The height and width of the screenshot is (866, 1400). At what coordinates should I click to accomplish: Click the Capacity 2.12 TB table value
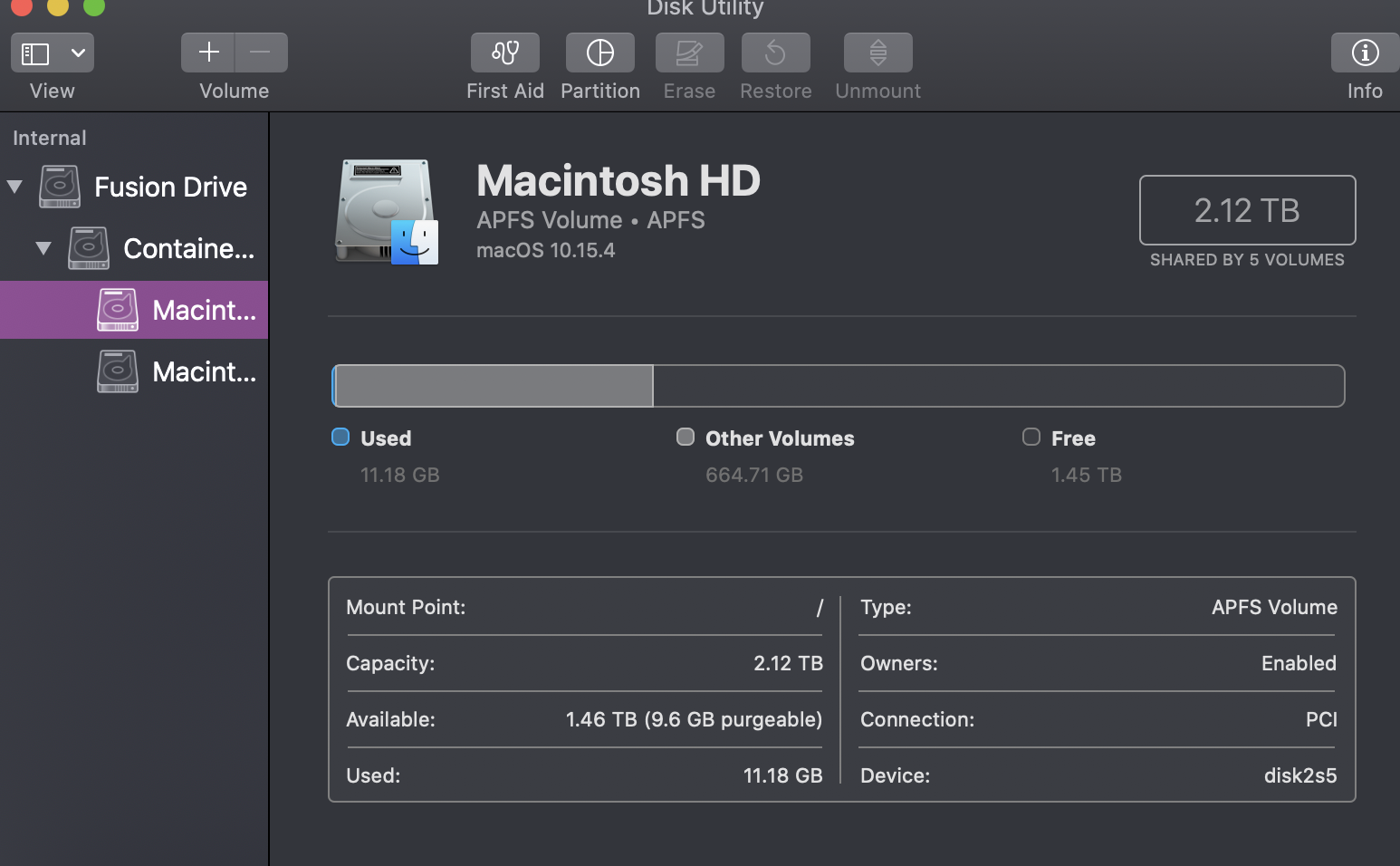point(788,663)
